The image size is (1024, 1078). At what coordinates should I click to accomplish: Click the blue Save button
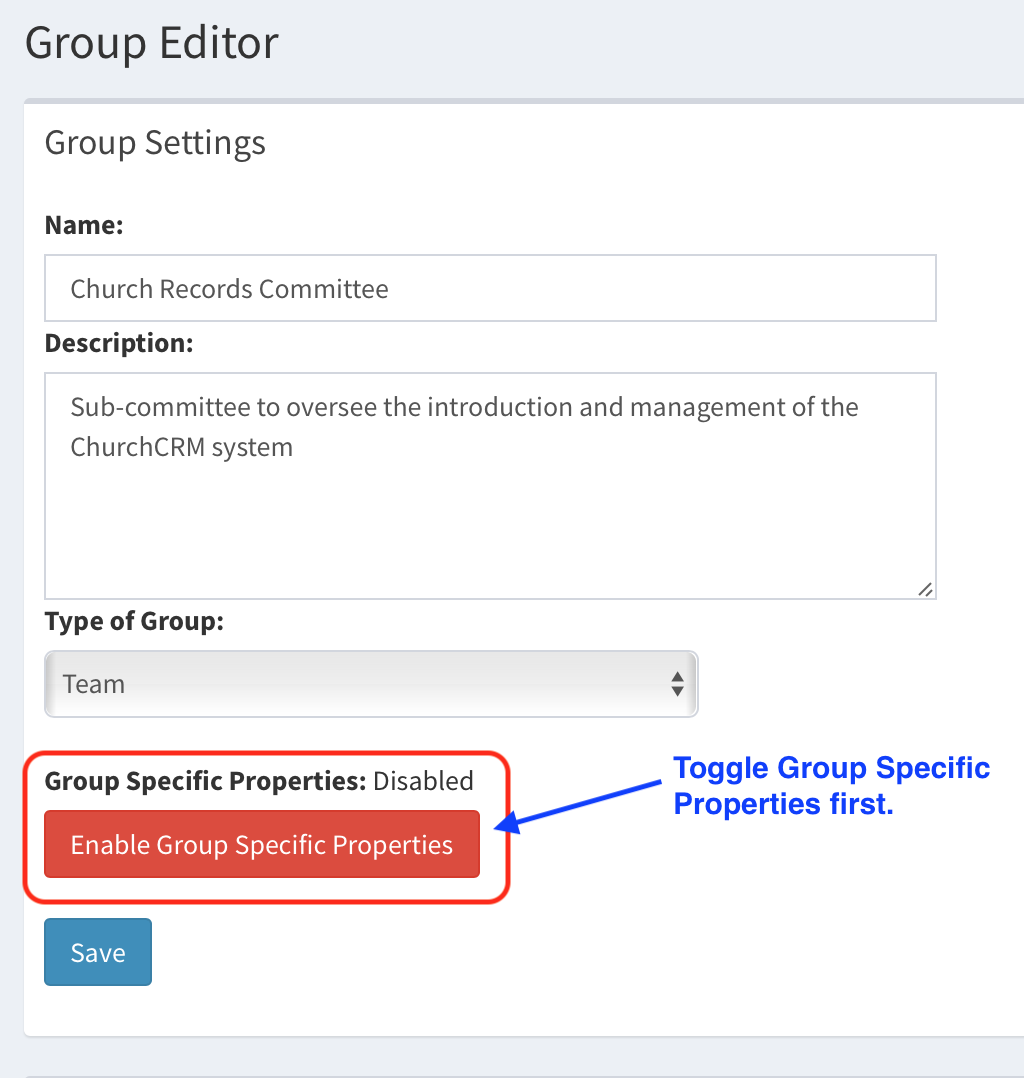click(x=97, y=951)
